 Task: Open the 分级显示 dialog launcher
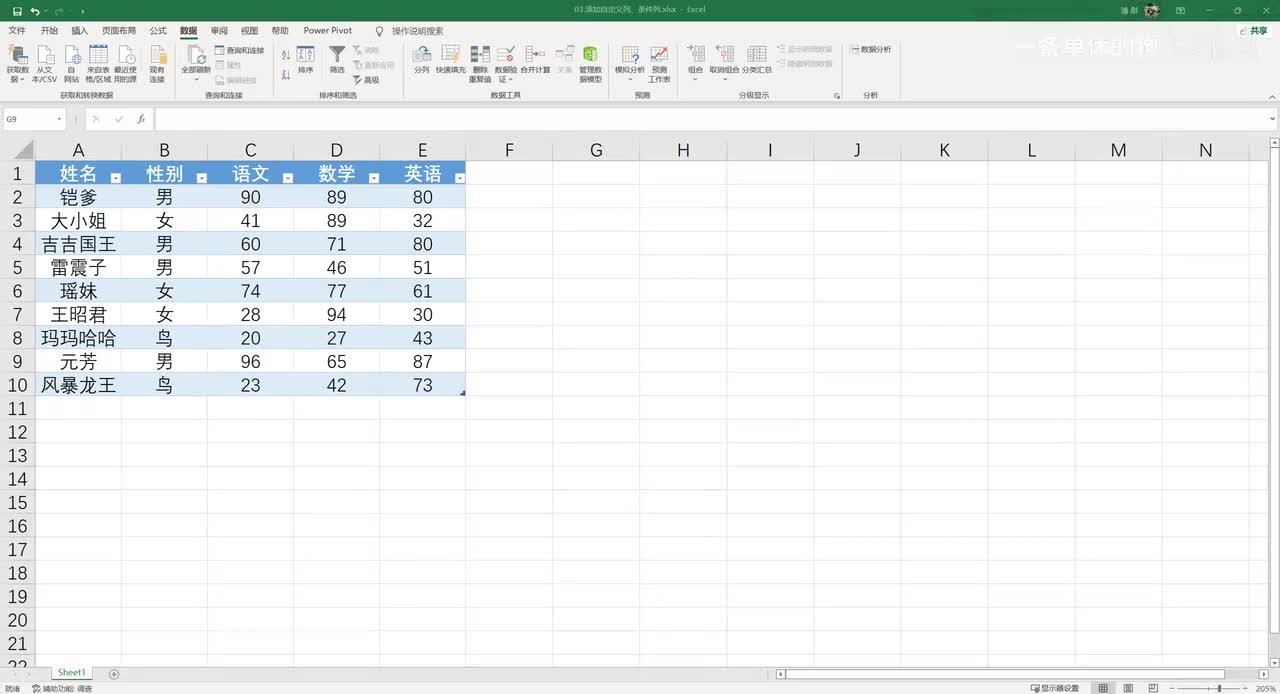837,96
